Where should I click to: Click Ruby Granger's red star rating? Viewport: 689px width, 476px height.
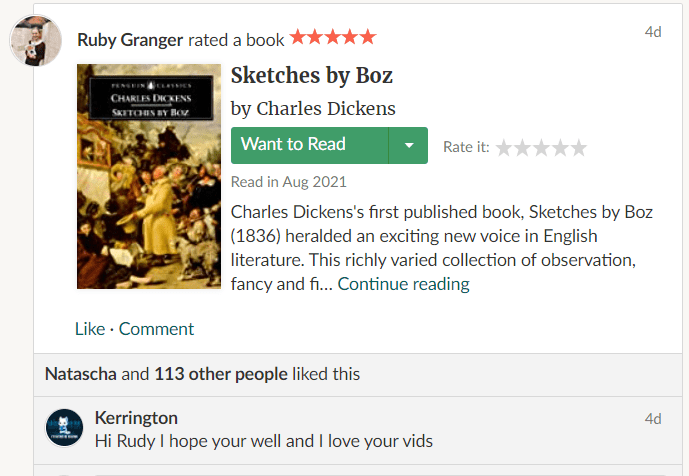coord(333,37)
